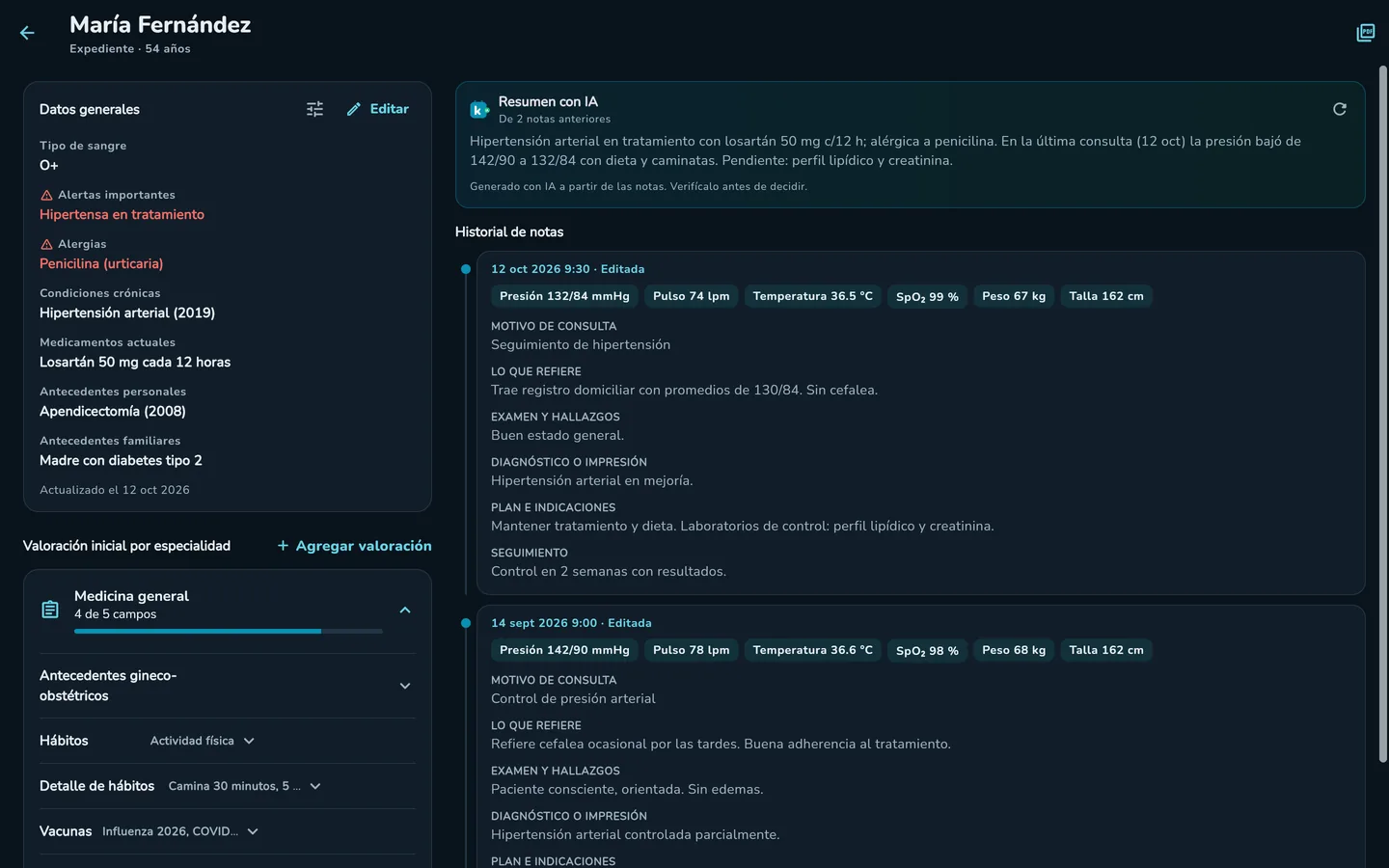The height and width of the screenshot is (868, 1389).
Task: Click the SpO₂ 99 % chip
Action: click(x=927, y=296)
